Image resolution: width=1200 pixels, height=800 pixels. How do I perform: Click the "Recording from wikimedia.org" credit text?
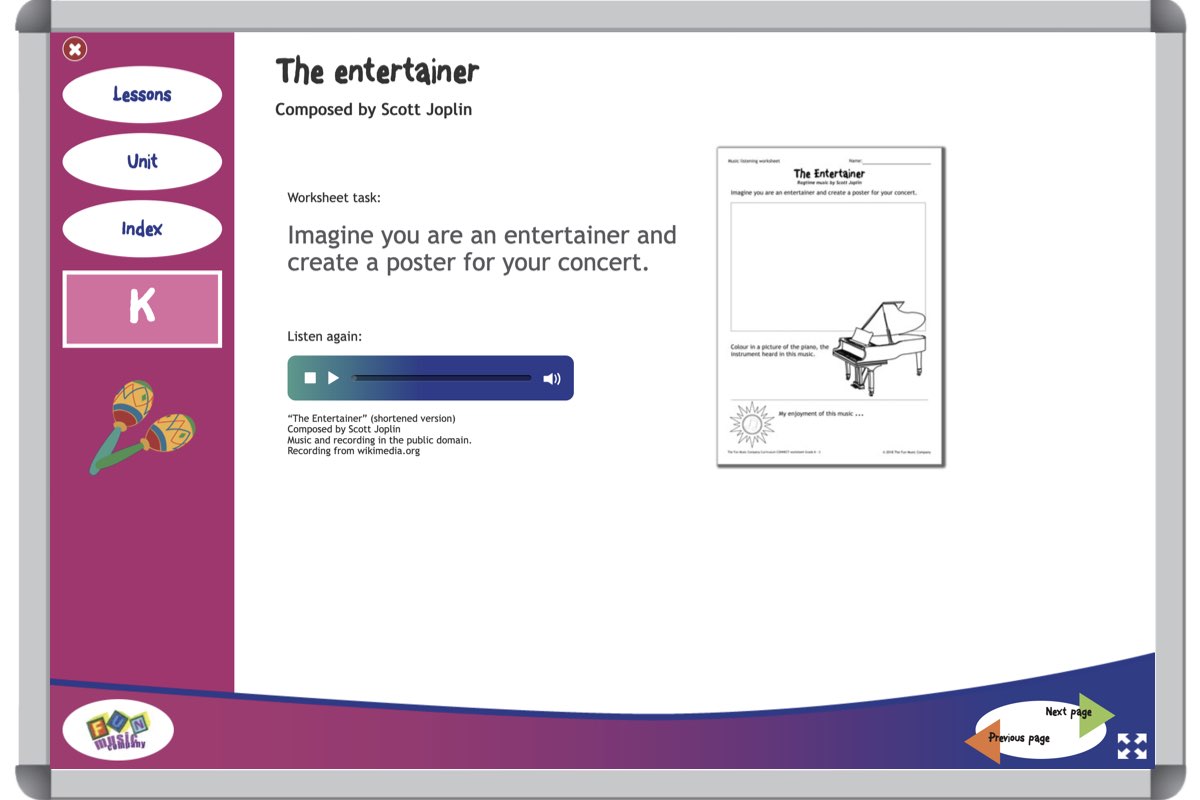[x=353, y=451]
